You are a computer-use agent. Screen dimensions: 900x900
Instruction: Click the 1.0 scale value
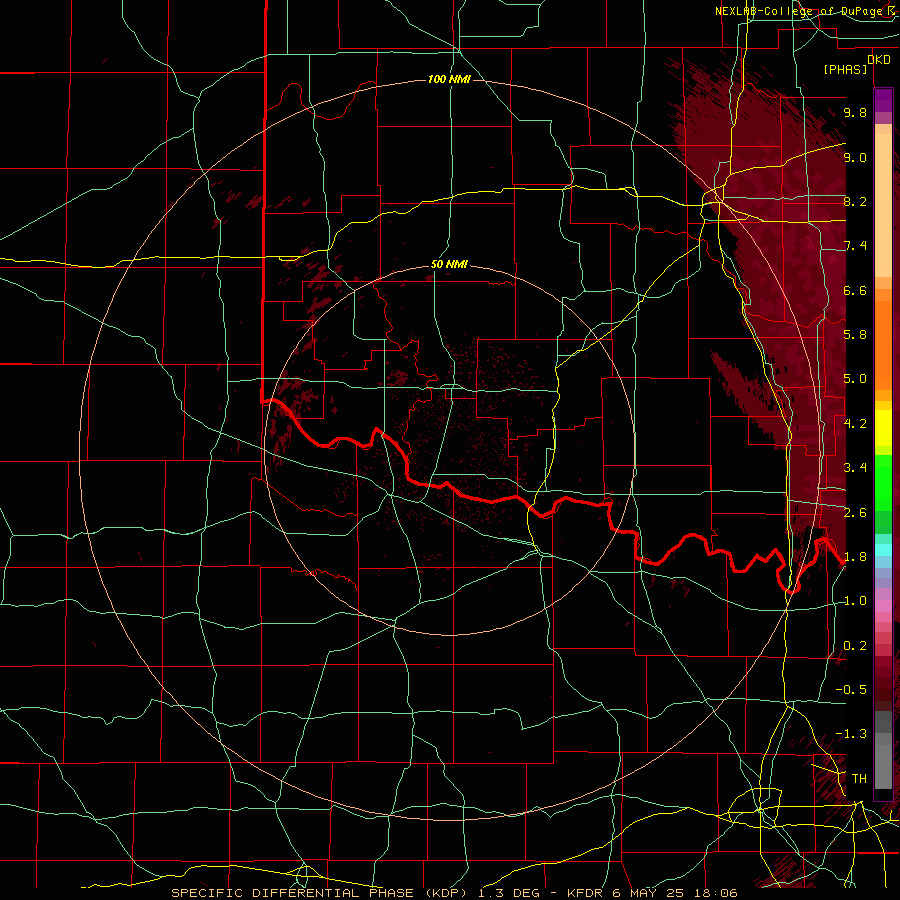(x=855, y=601)
